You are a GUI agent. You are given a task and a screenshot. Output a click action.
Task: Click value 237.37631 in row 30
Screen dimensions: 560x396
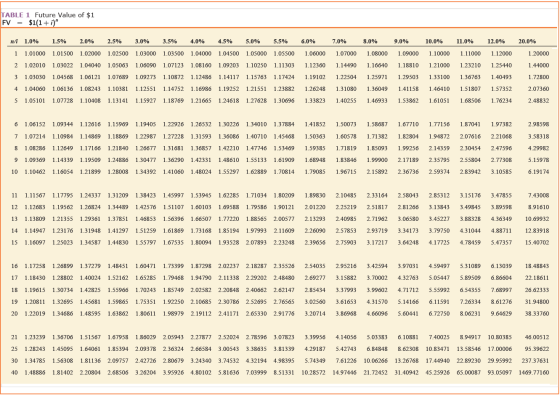point(535,361)
